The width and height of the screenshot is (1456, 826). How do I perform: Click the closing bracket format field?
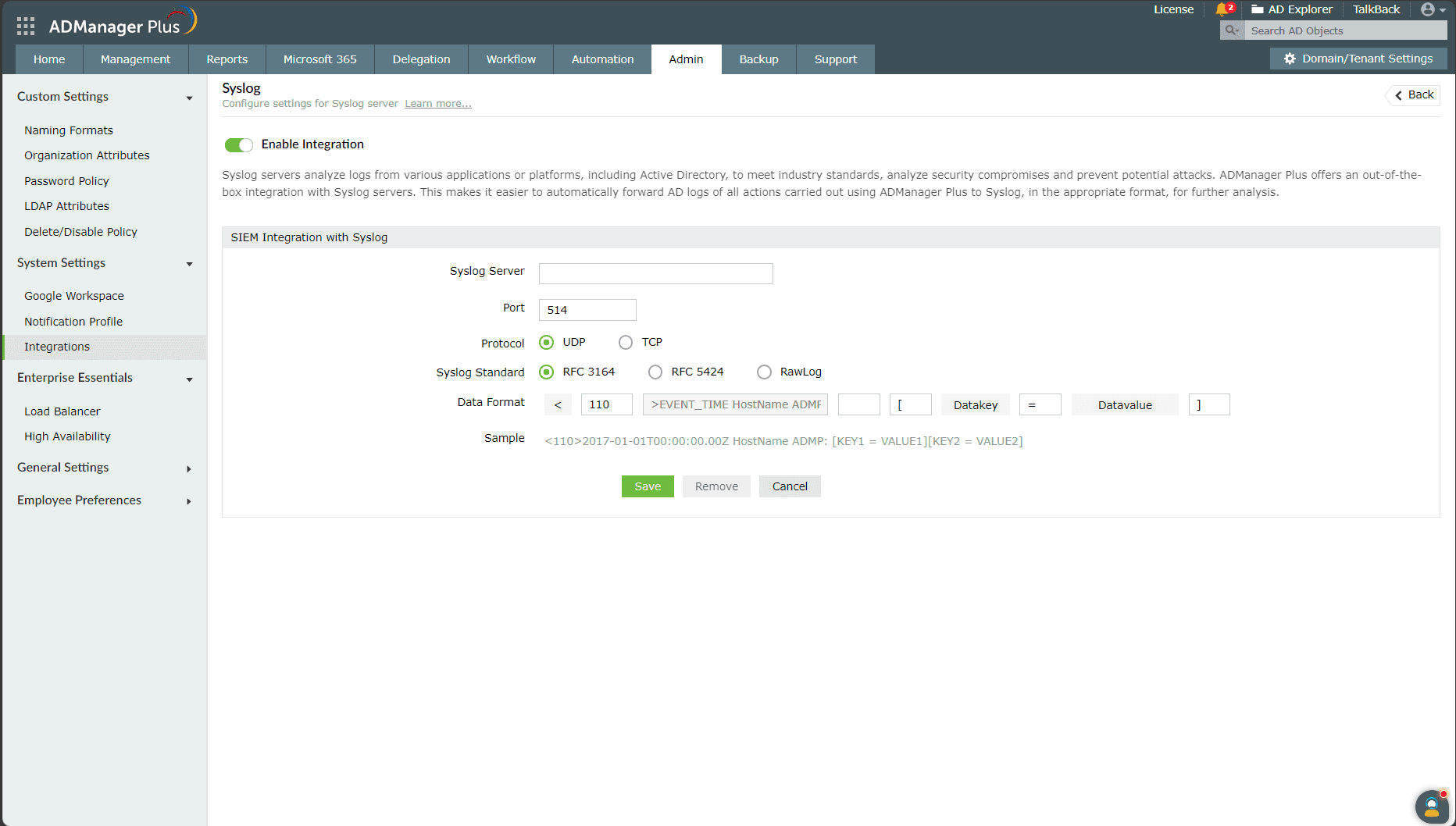click(x=1209, y=404)
